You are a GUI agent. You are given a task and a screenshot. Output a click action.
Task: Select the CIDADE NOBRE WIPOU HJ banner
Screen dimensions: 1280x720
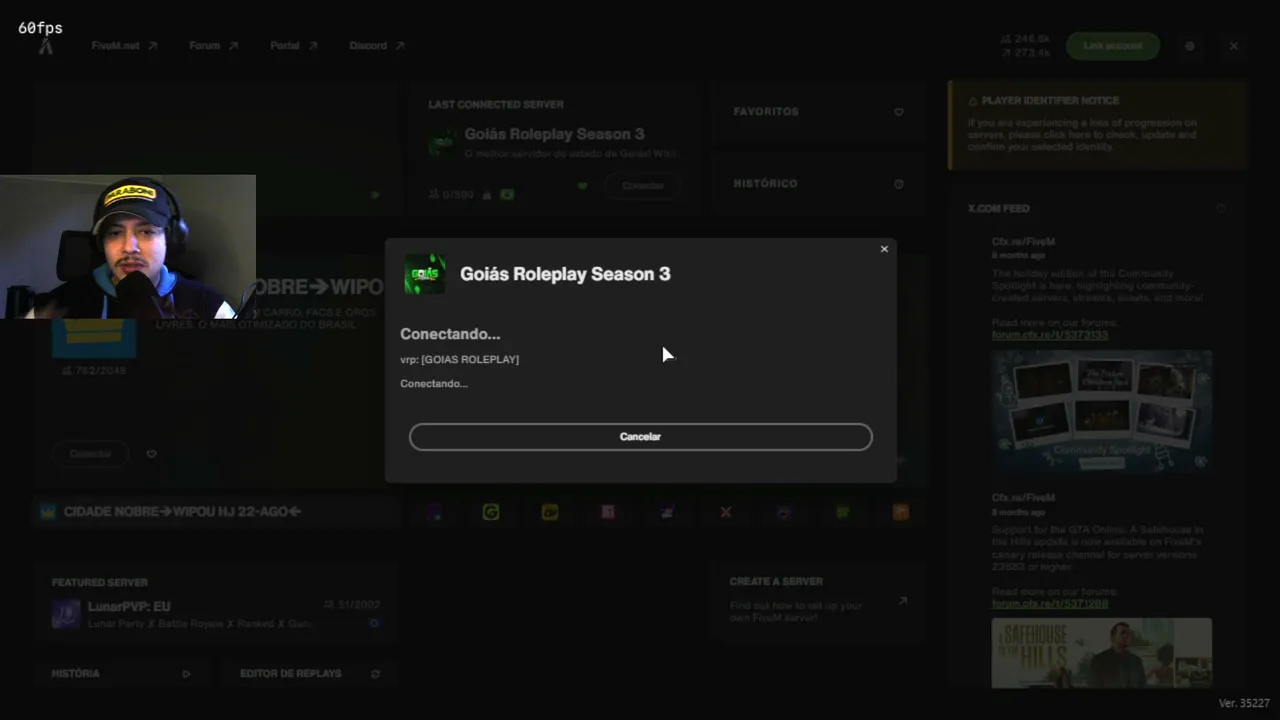215,512
